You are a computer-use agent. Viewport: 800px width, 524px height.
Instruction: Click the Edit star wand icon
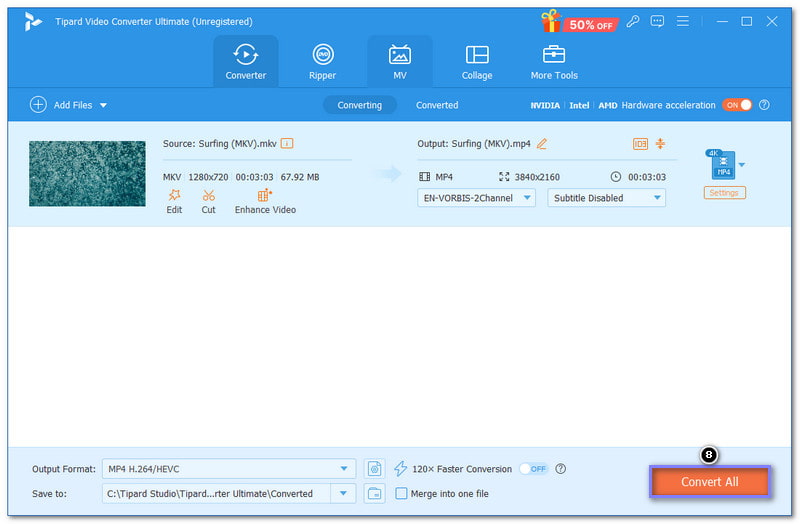(x=174, y=195)
